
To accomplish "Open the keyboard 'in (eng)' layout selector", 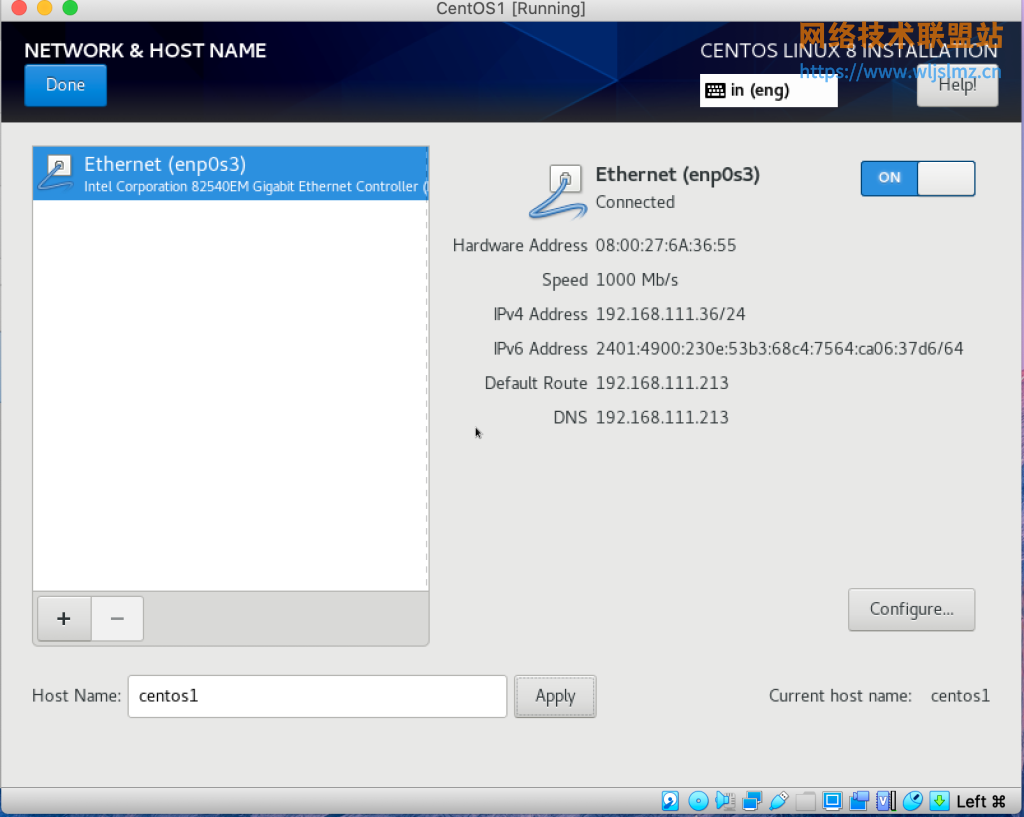I will (768, 90).
